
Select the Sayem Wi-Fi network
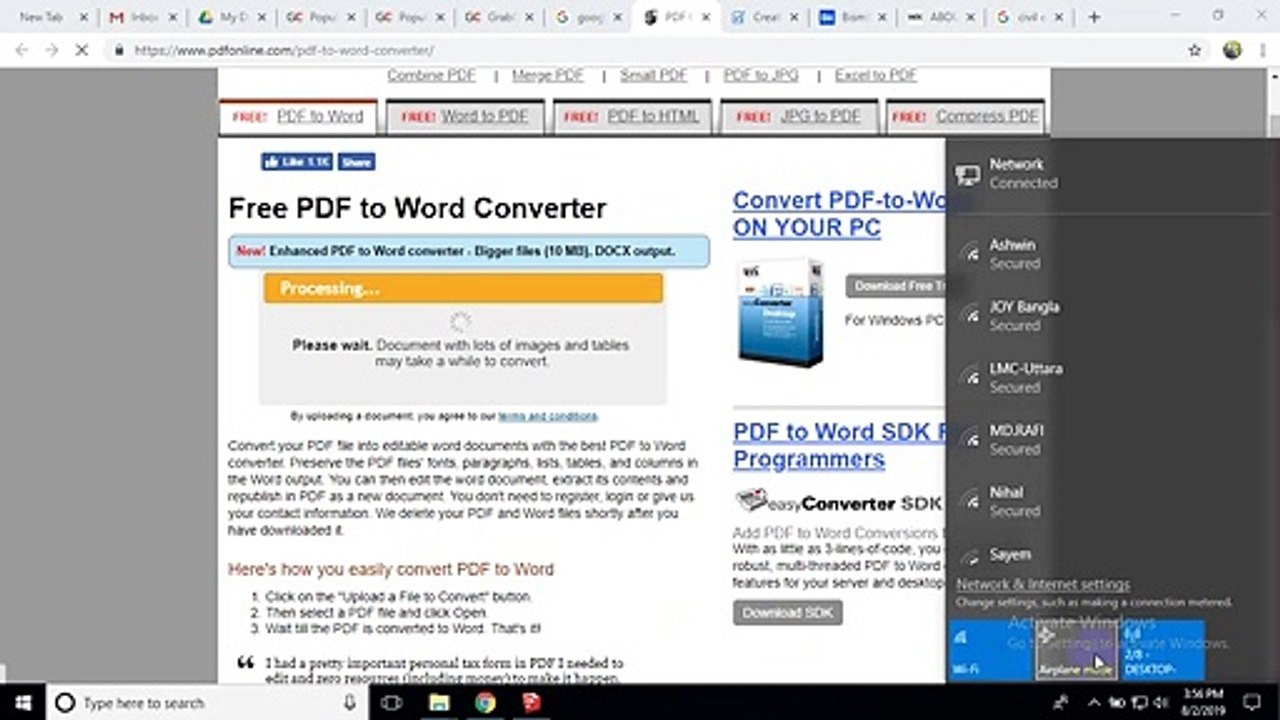pyautogui.click(x=1112, y=555)
